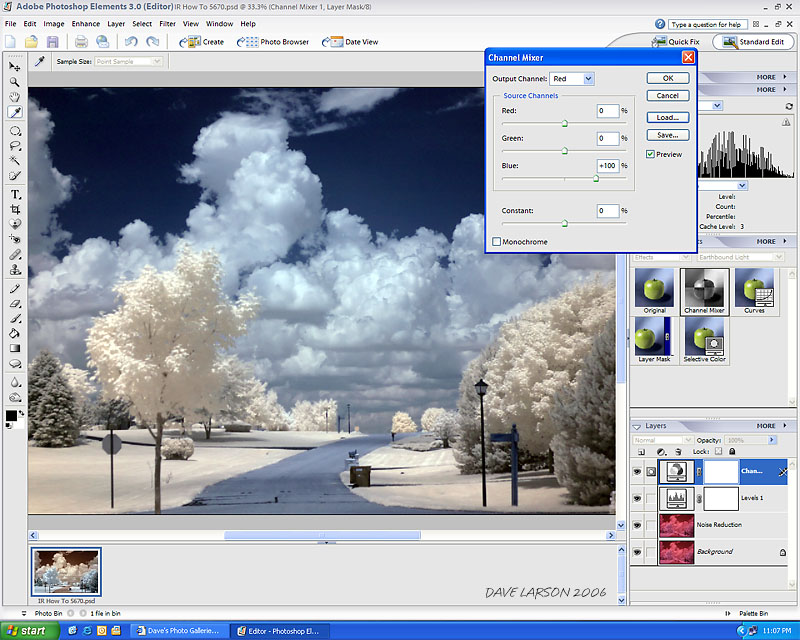Click the Save file toolbar icon
The image size is (800, 640).
tap(53, 42)
